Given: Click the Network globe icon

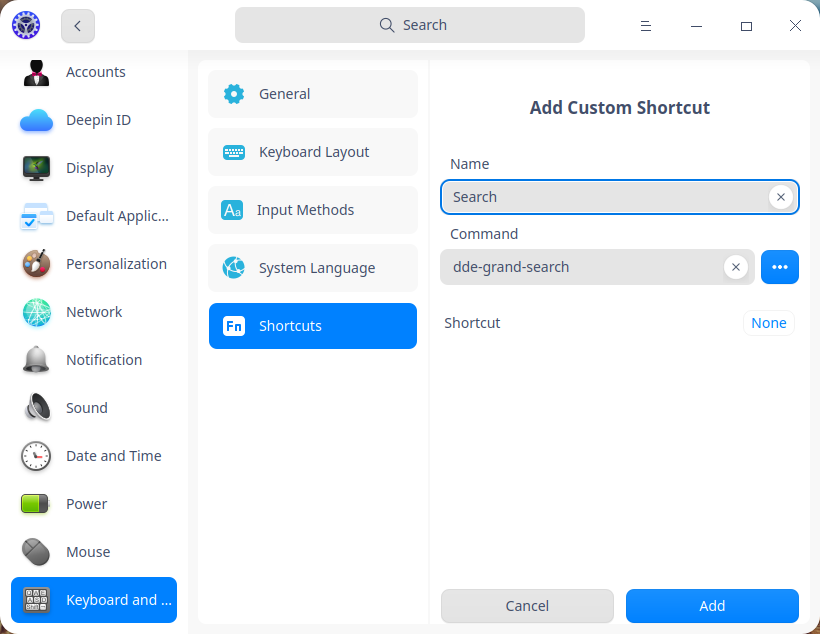Looking at the screenshot, I should [x=37, y=312].
